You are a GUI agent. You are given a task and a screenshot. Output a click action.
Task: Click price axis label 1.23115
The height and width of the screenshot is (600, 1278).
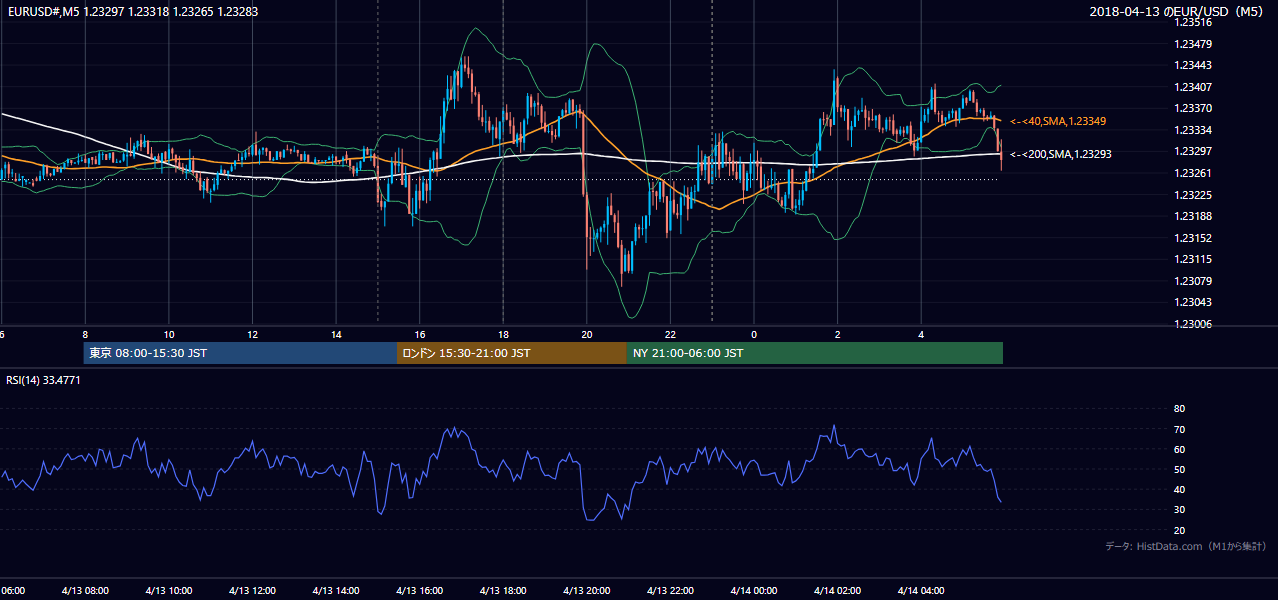point(1193,259)
